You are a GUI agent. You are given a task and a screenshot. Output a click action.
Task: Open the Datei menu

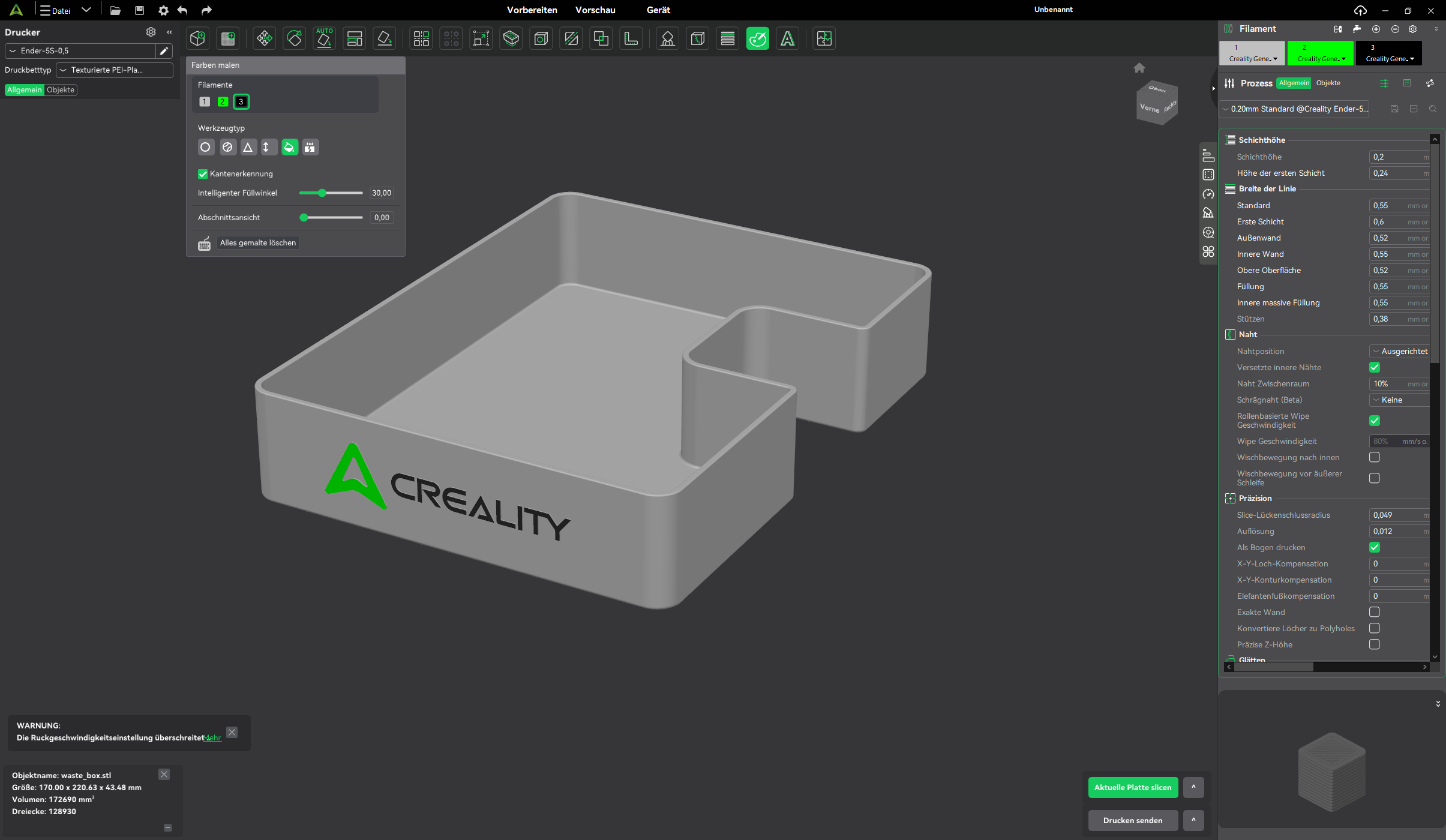coord(55,10)
